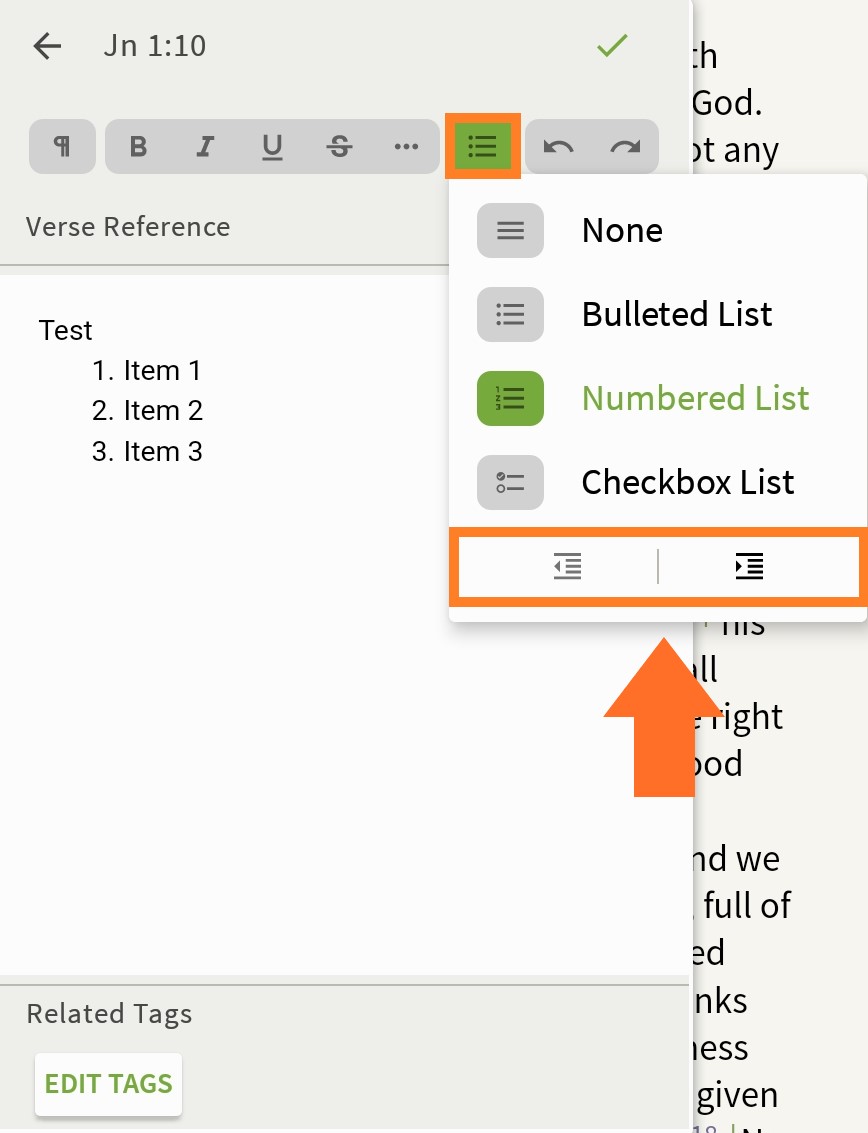Place cursor in Item 2 line
The image size is (868, 1133).
click(163, 411)
